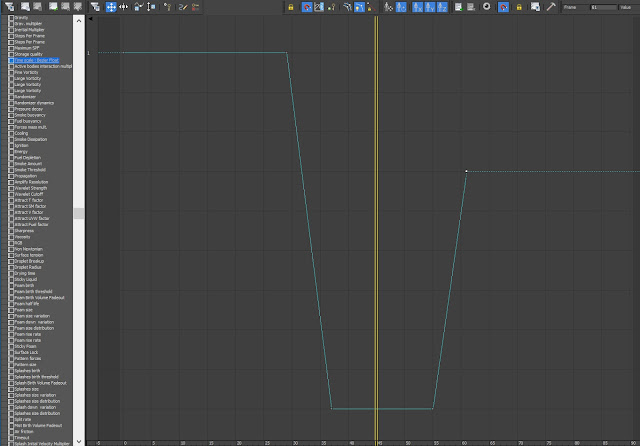Image resolution: width=640 pixels, height=446 pixels.
Task: Select the Cooling track
Action: [21, 133]
